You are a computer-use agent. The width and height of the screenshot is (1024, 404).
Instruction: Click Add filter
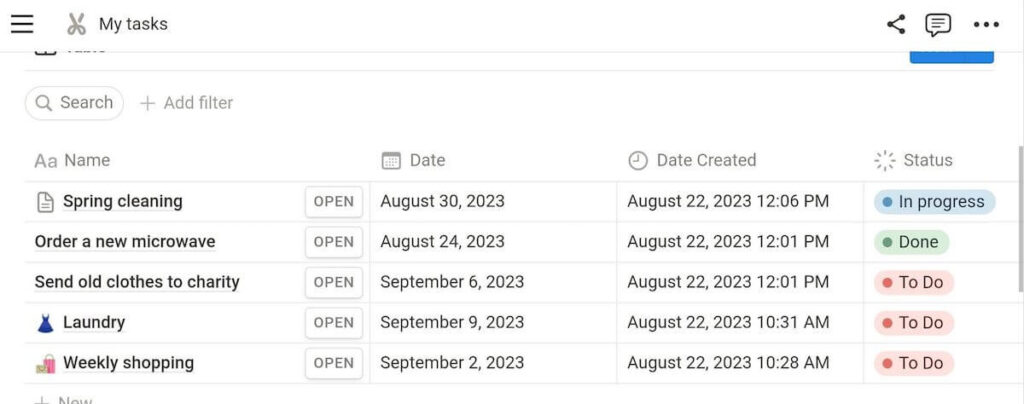pos(187,103)
